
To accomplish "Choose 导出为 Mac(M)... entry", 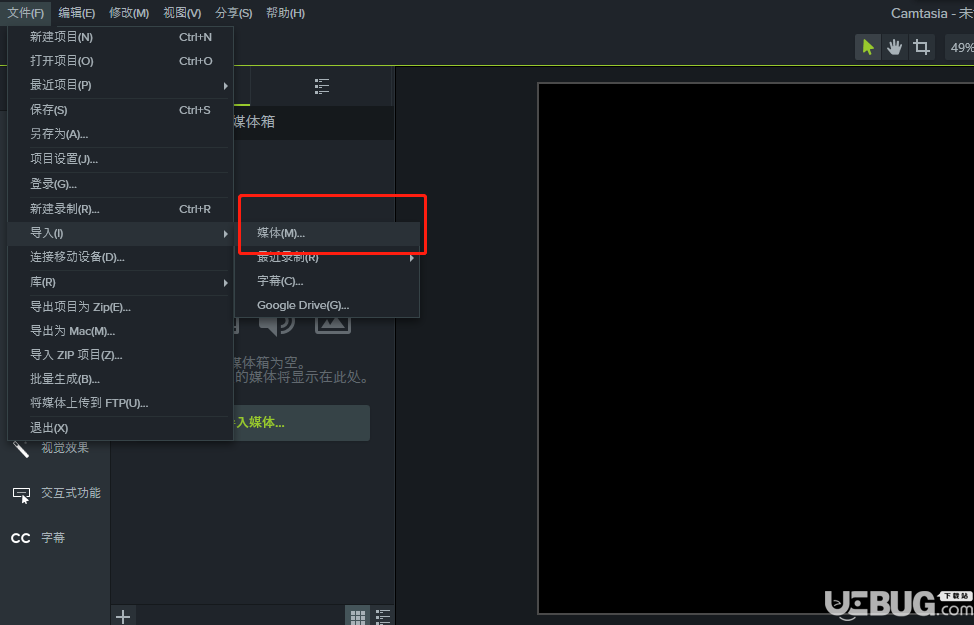I will (121, 331).
